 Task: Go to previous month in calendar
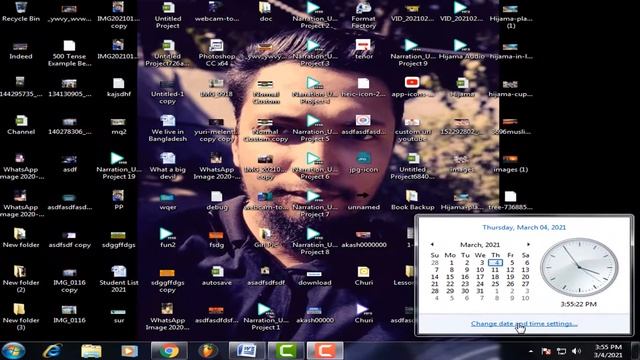click(432, 244)
